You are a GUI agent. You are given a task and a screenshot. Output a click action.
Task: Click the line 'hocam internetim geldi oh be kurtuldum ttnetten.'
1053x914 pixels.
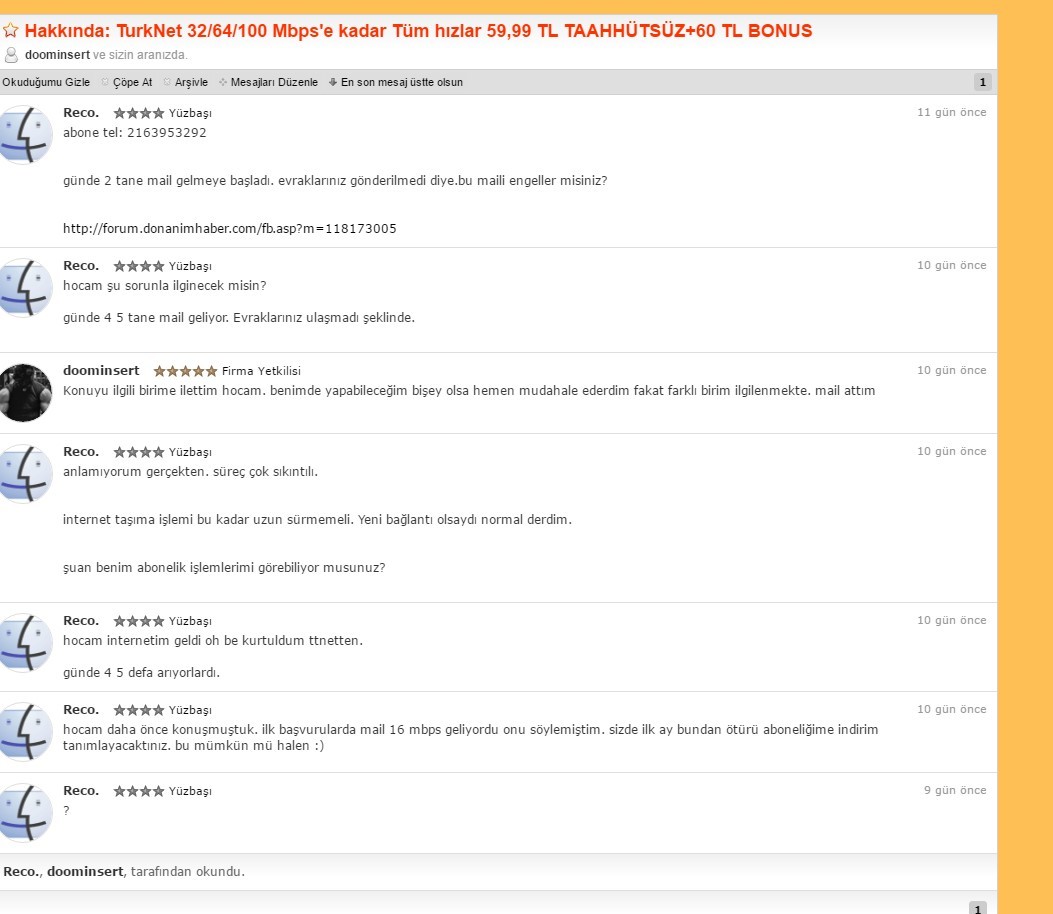tap(213, 641)
